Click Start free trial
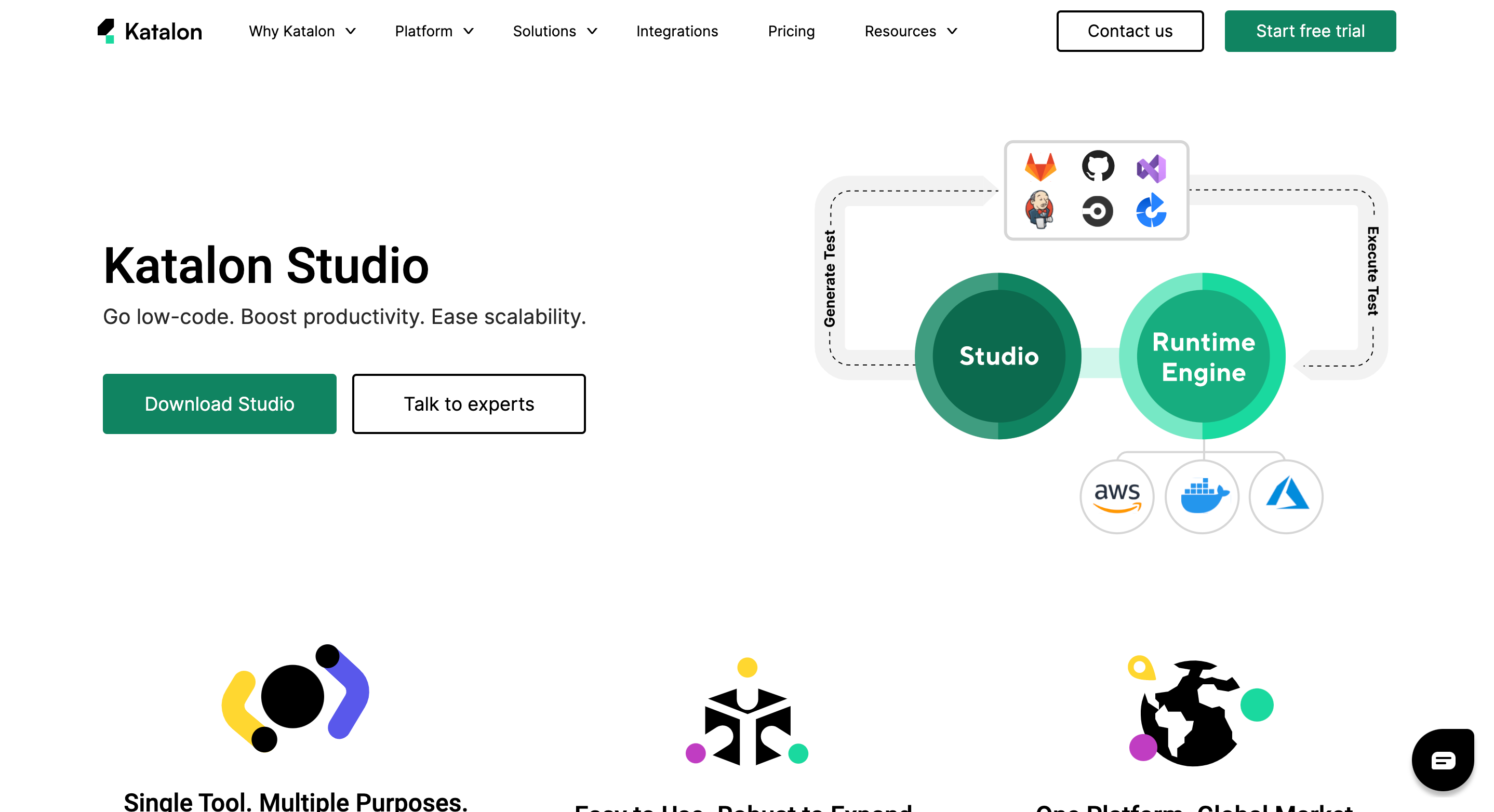Viewport: 1494px width, 812px height. (1310, 31)
